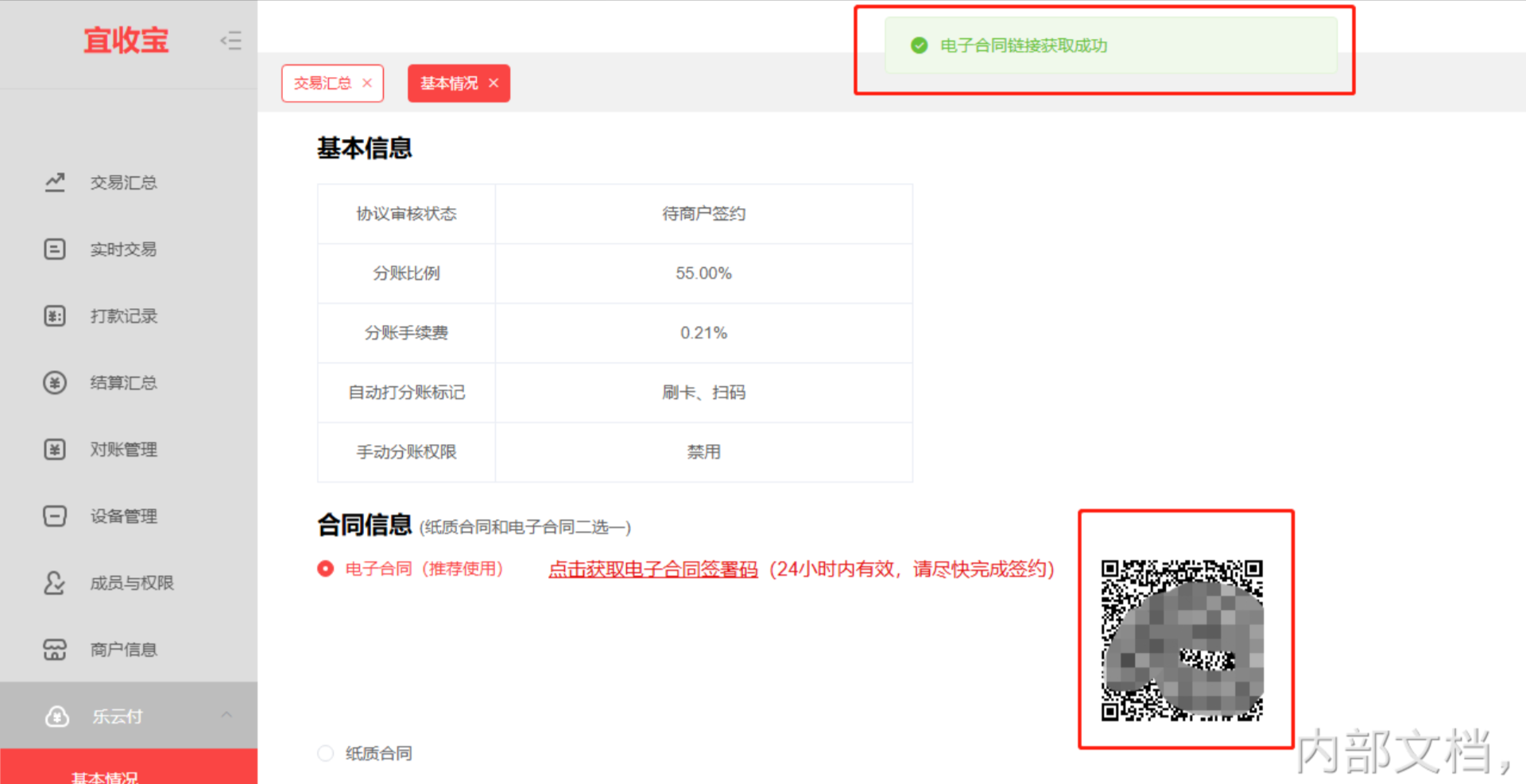
Task: Click the 乐云付 cloud icon
Action: 57,716
